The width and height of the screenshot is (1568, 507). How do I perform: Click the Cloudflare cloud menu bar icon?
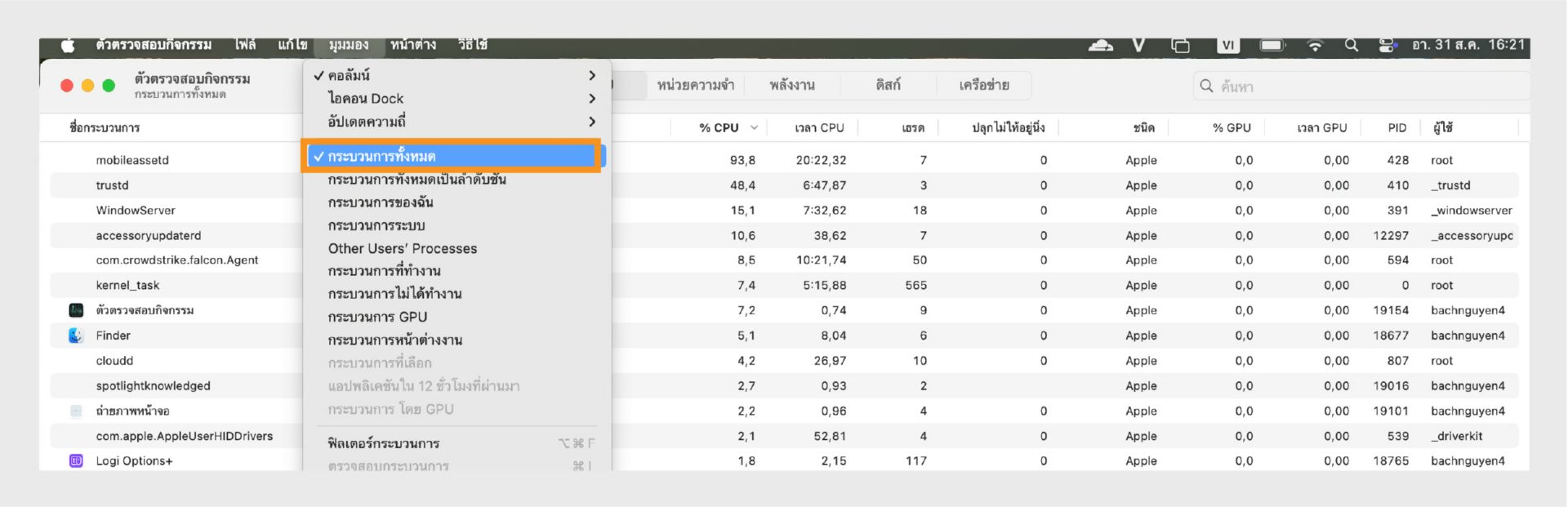pyautogui.click(x=1101, y=45)
